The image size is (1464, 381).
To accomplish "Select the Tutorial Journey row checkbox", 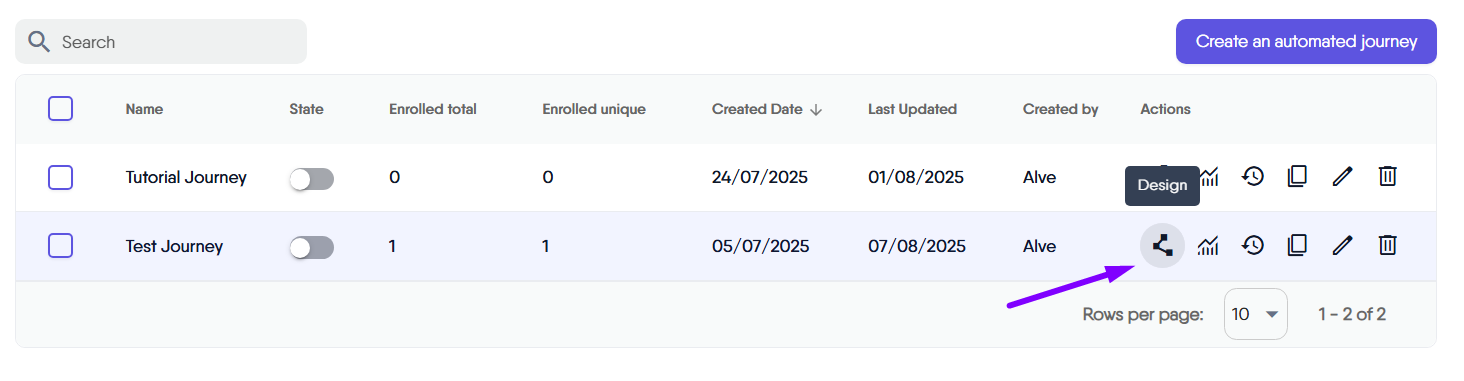I will (60, 178).
